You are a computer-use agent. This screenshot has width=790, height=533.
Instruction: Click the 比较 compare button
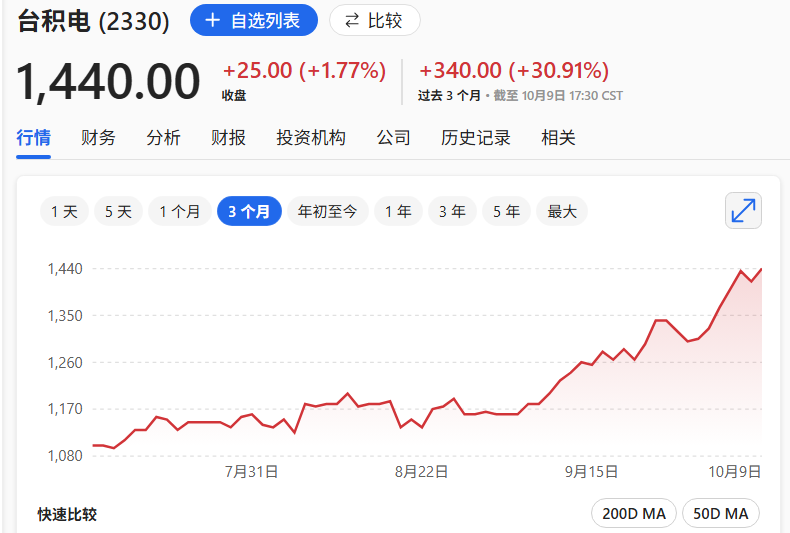[374, 20]
